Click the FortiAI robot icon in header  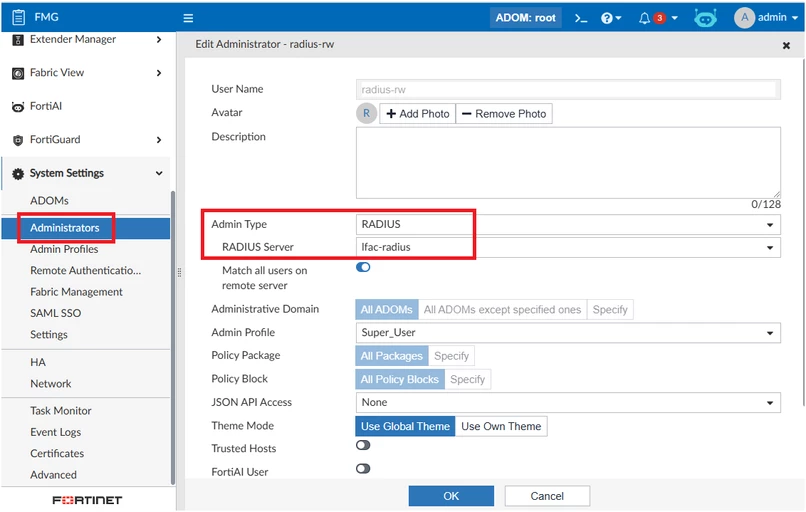(705, 18)
